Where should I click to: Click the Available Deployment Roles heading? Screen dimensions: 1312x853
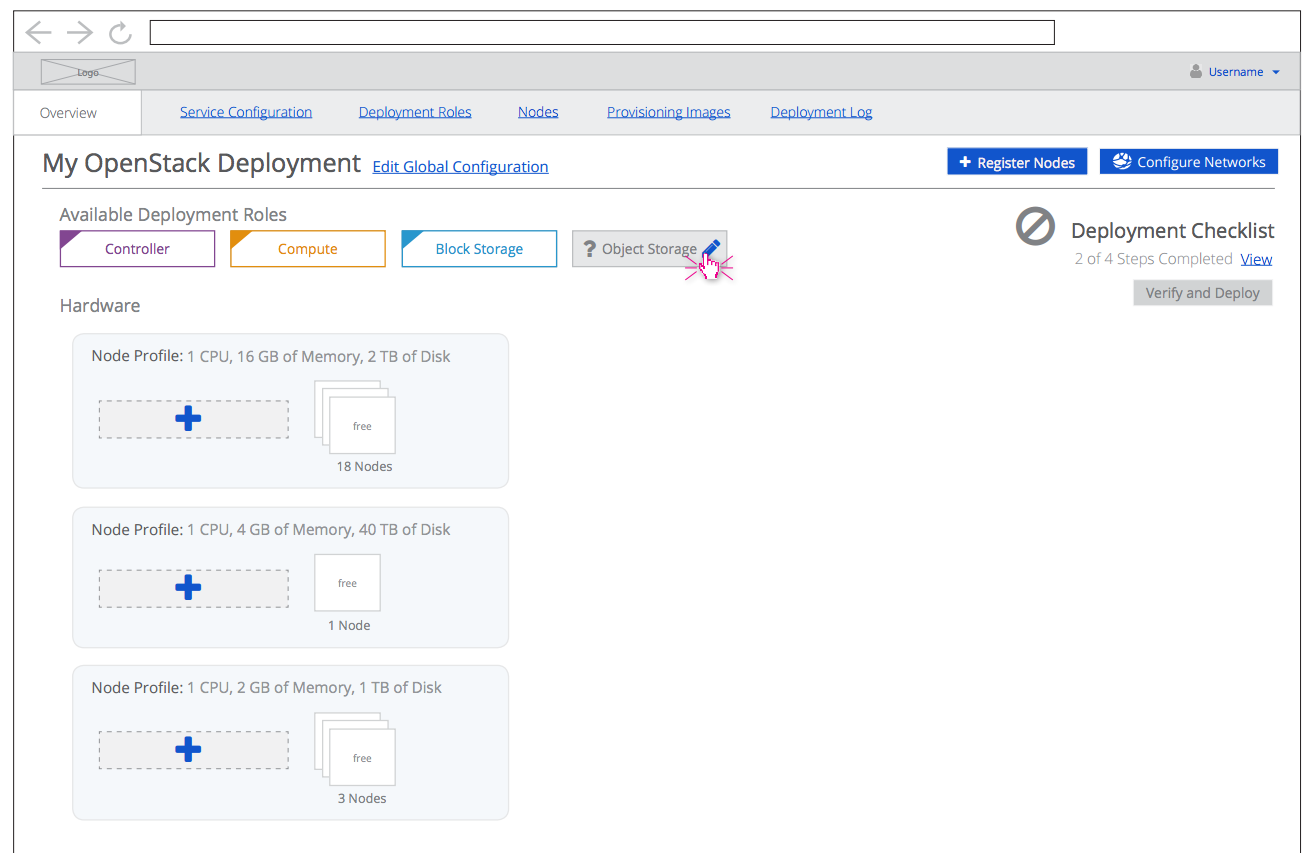pyautogui.click(x=173, y=215)
